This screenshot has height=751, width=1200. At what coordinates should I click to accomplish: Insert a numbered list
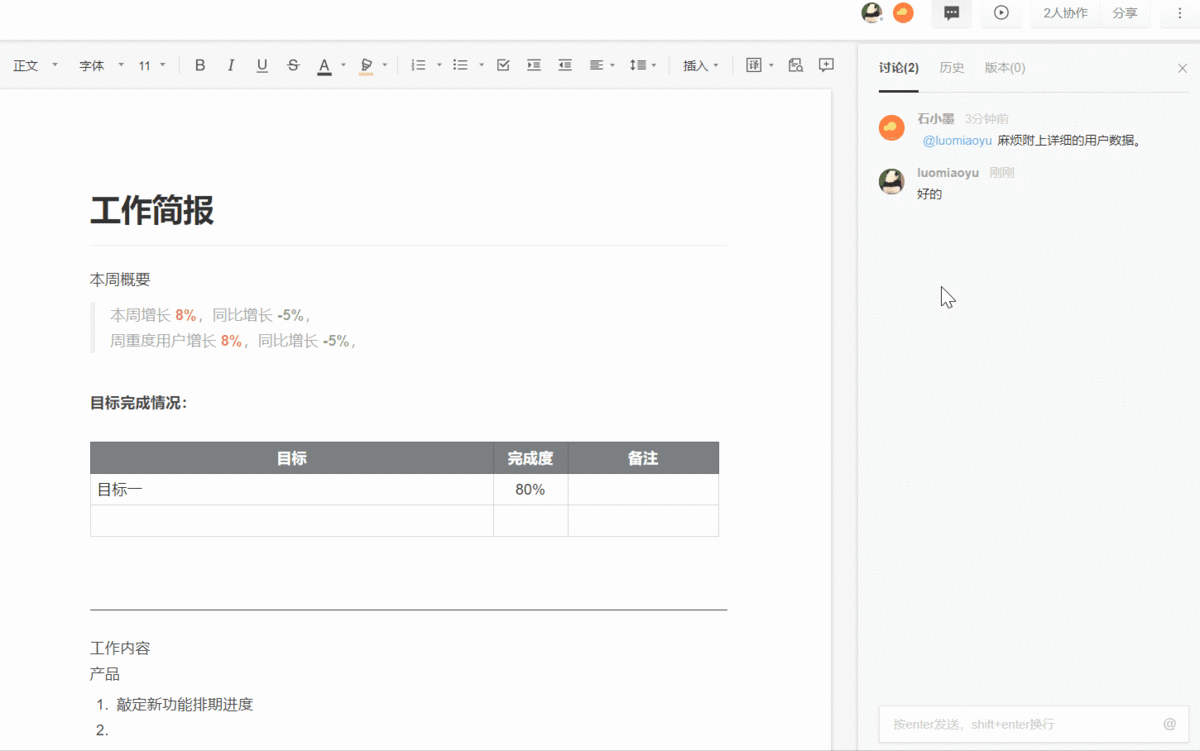(418, 65)
